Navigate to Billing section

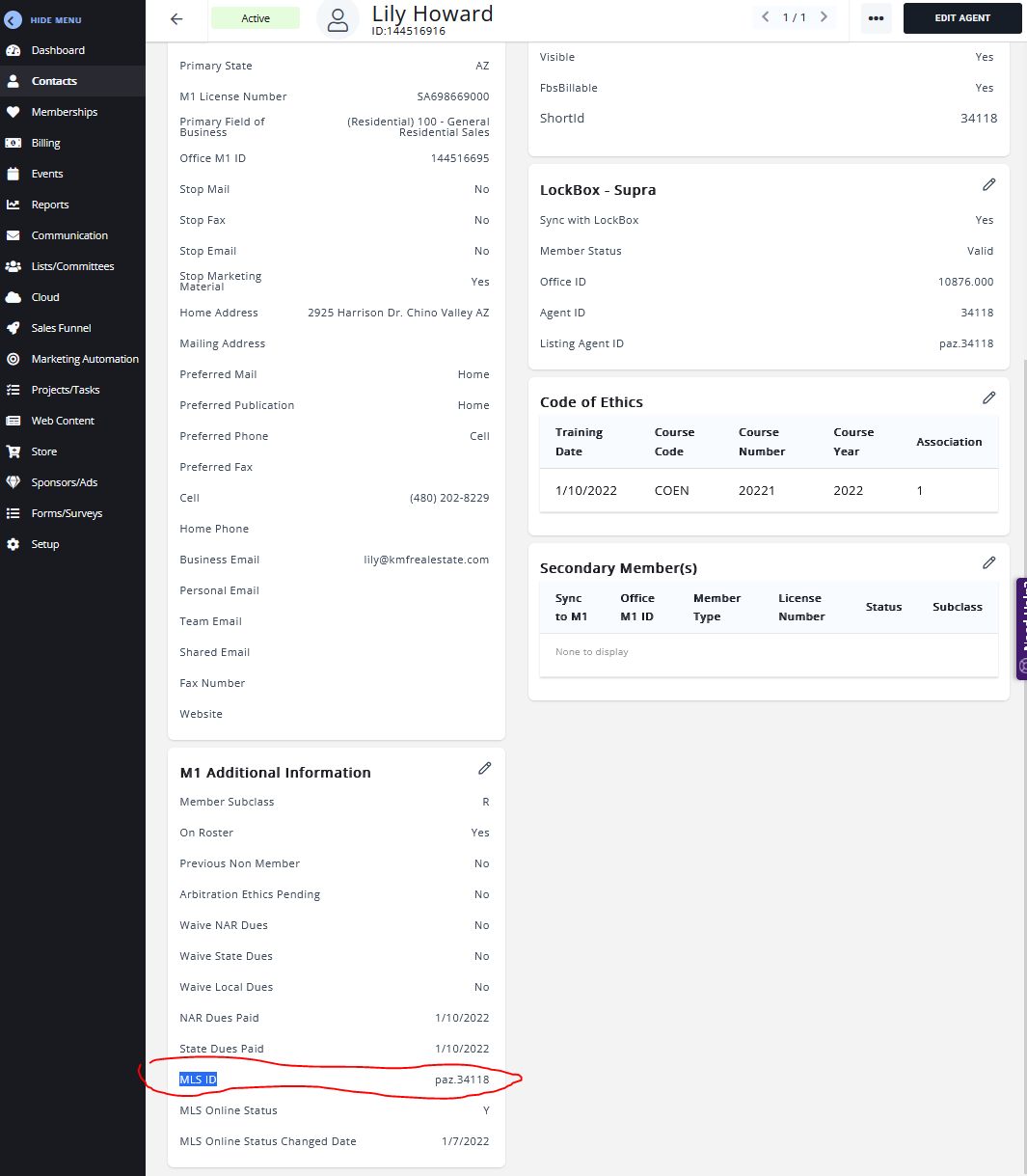[x=45, y=143]
